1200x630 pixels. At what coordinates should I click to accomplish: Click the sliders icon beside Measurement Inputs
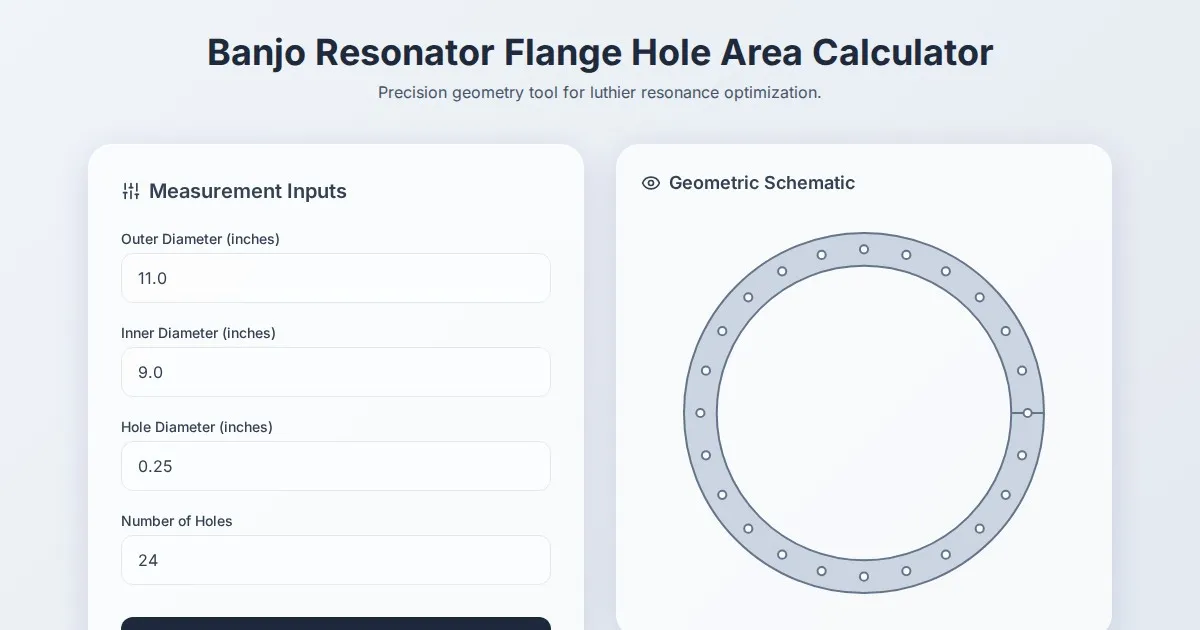[131, 191]
